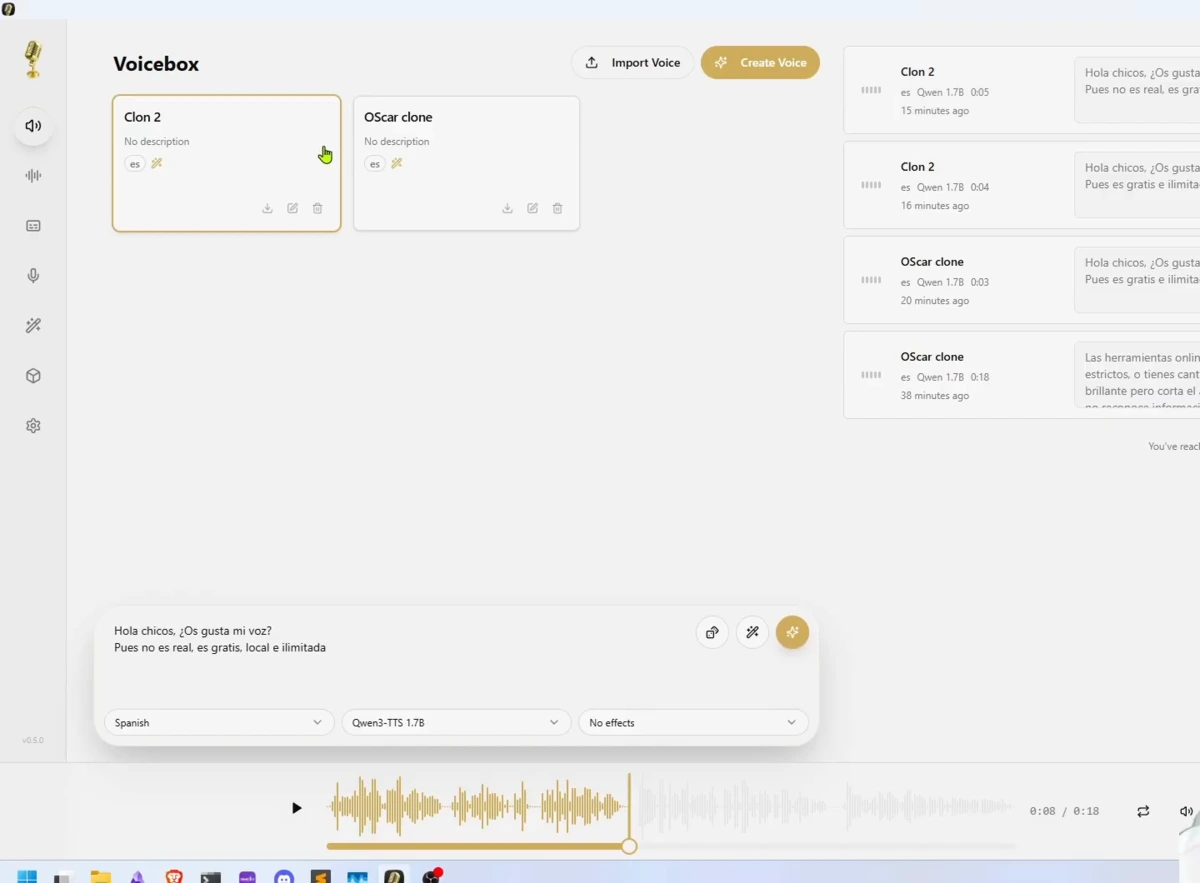Open the Generate speaker tab in sidebar
1200x883 pixels.
tap(33, 126)
